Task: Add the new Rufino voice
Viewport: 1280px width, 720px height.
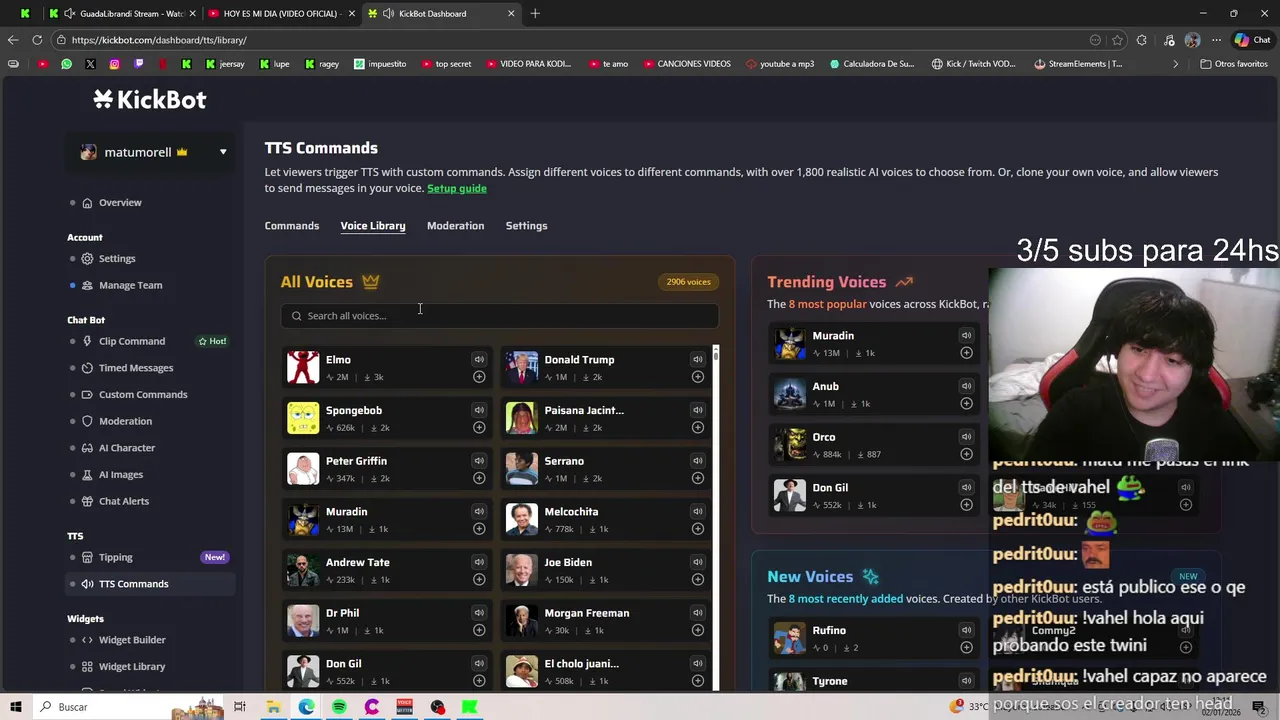Action: (x=966, y=648)
